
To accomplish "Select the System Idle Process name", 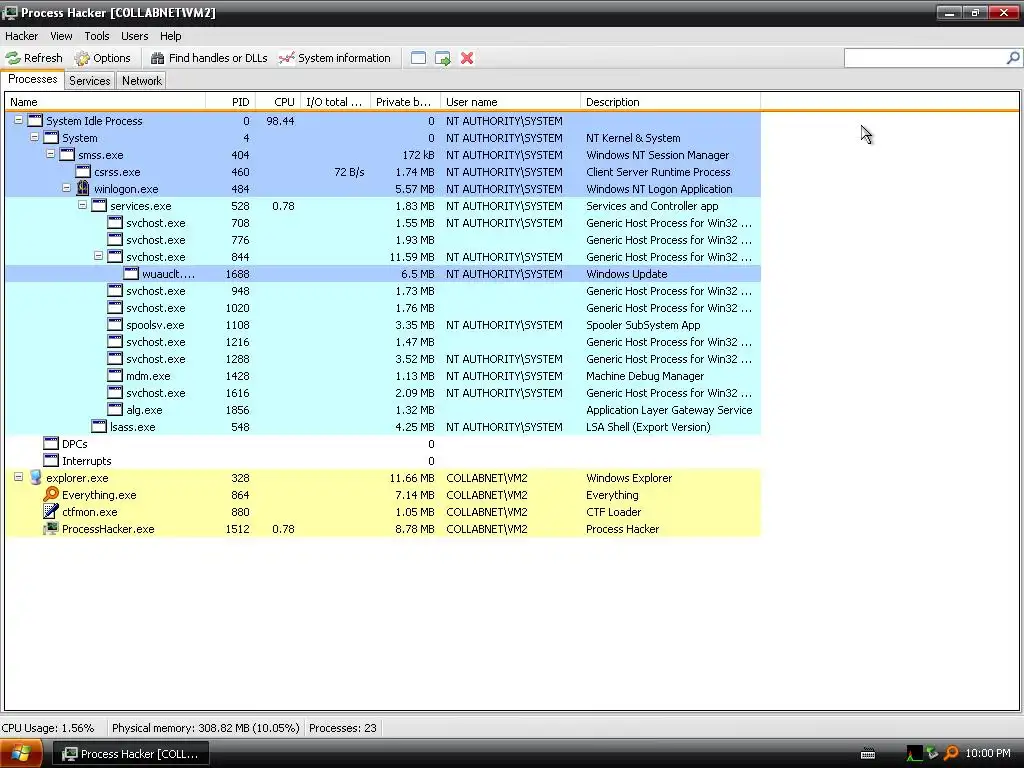I will click(x=94, y=121).
